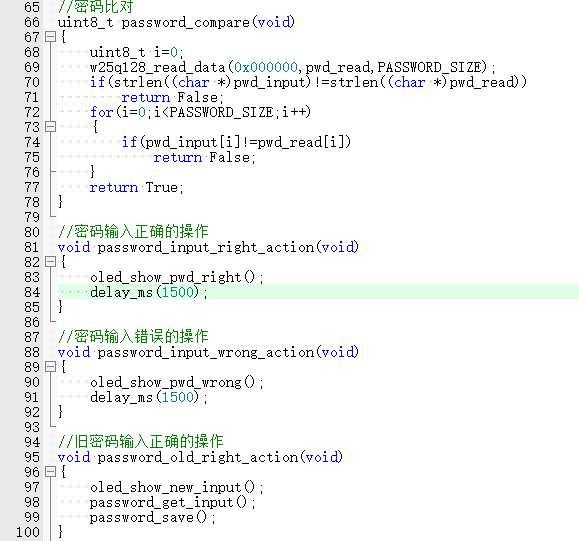Collapse password_old_right_action fold at line 96
579x541 pixels.
pyautogui.click(x=50, y=472)
